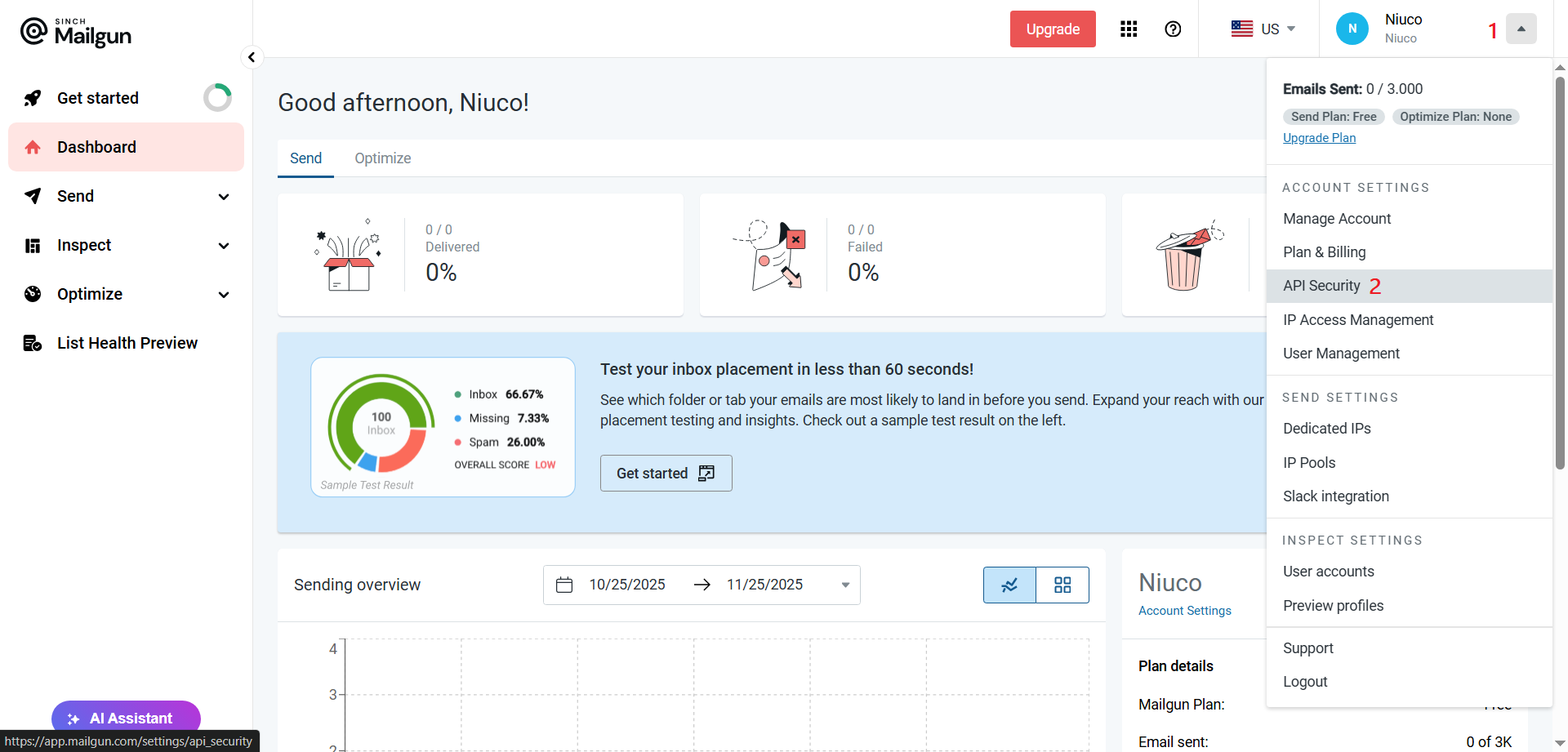Click the Optimize Plan: None badge
This screenshot has height=752, width=1568.
(x=1455, y=117)
